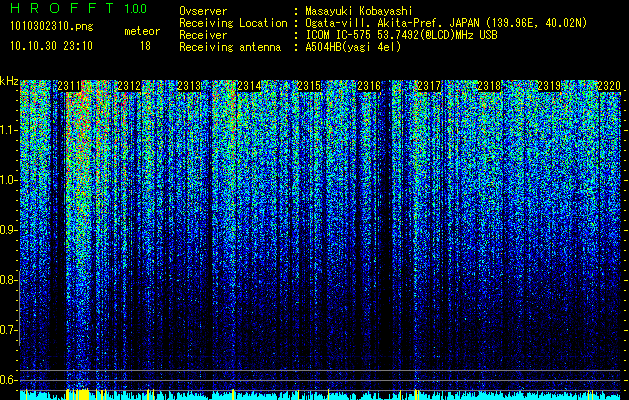Click the 0.8 frequency axis label

click(7, 280)
